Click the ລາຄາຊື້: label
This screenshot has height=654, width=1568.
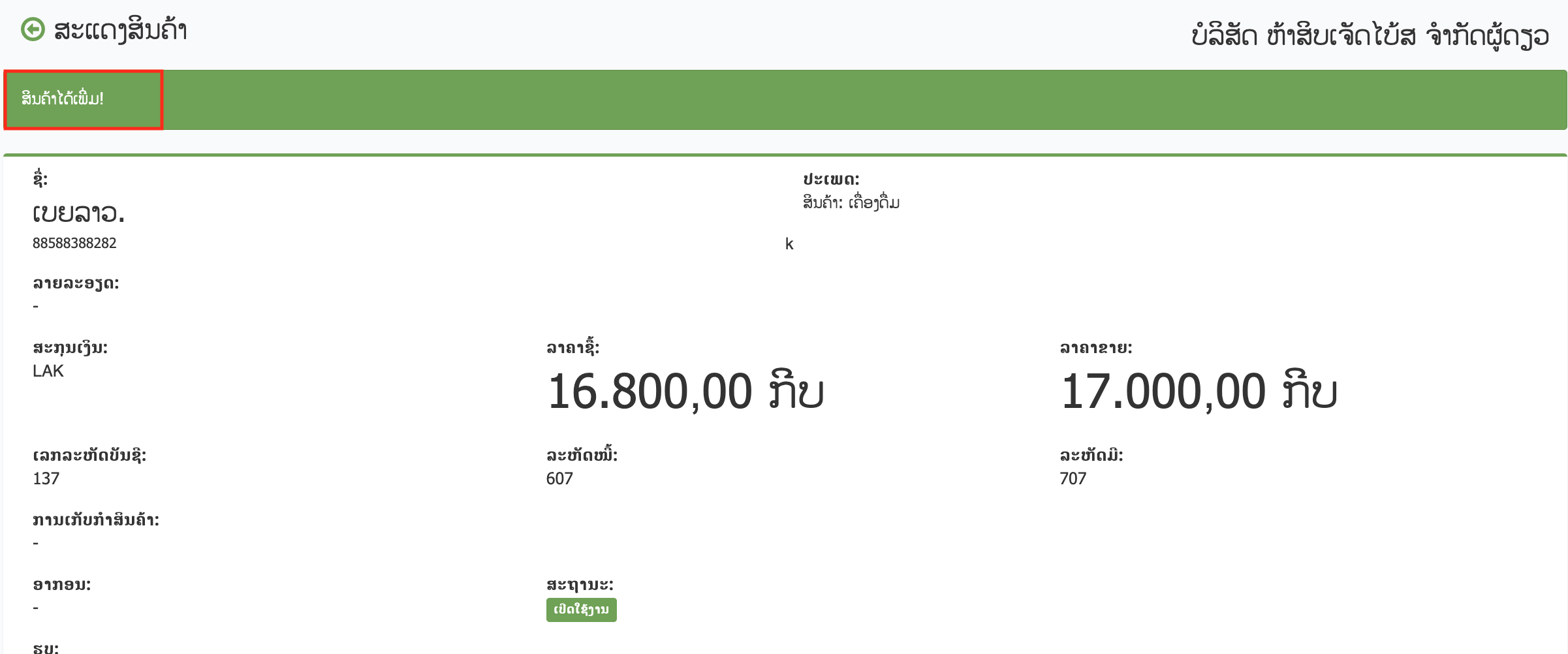point(572,347)
